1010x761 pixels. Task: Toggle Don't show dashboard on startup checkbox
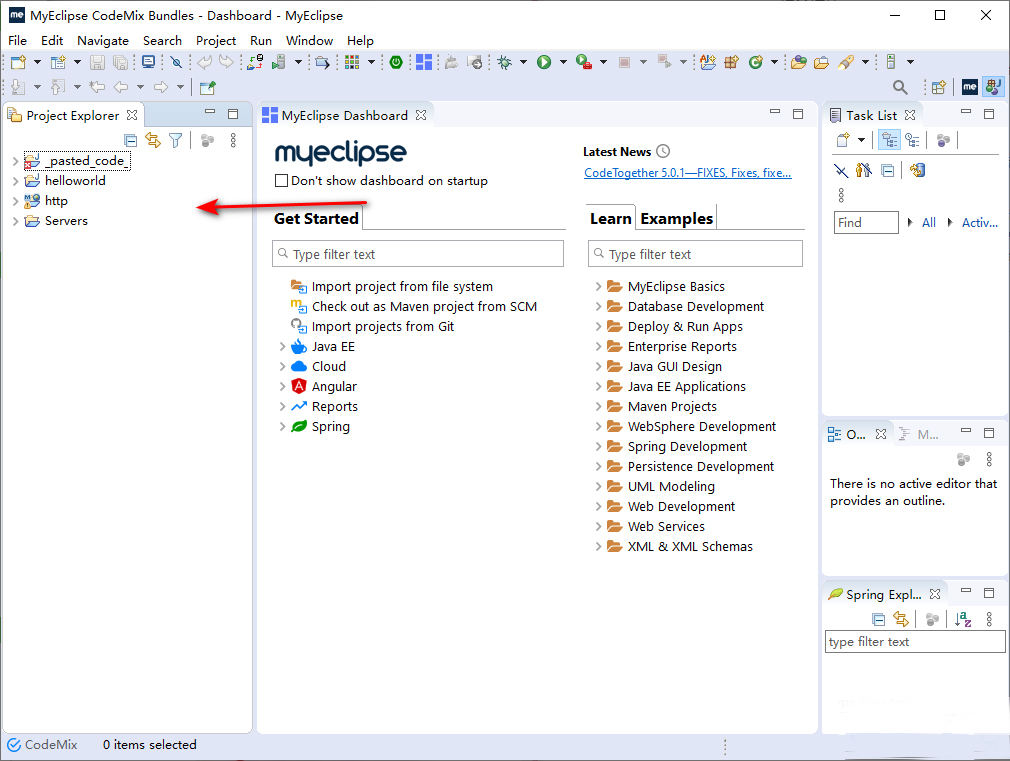click(x=282, y=181)
